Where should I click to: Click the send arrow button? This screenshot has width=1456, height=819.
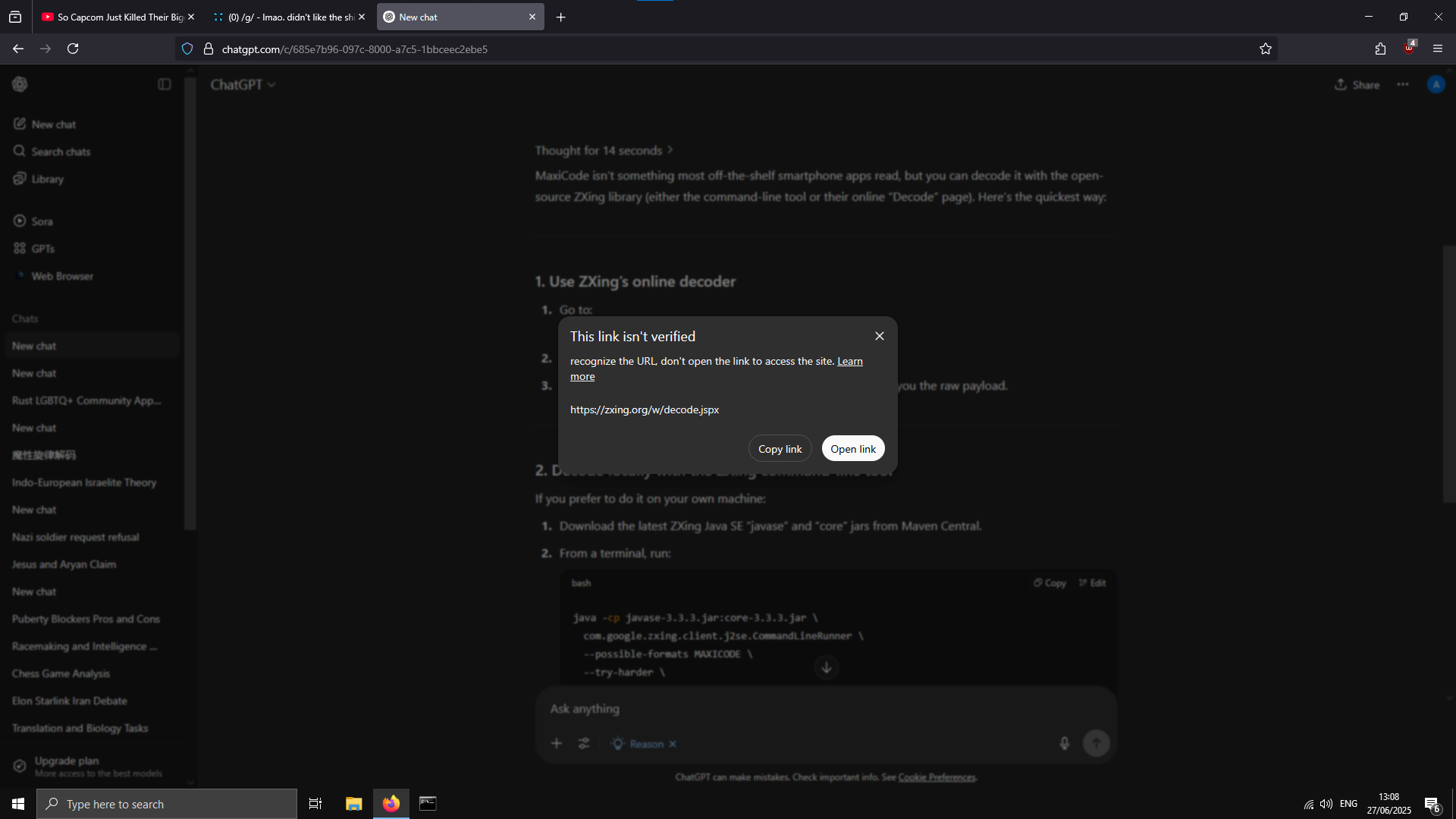coord(1096,743)
